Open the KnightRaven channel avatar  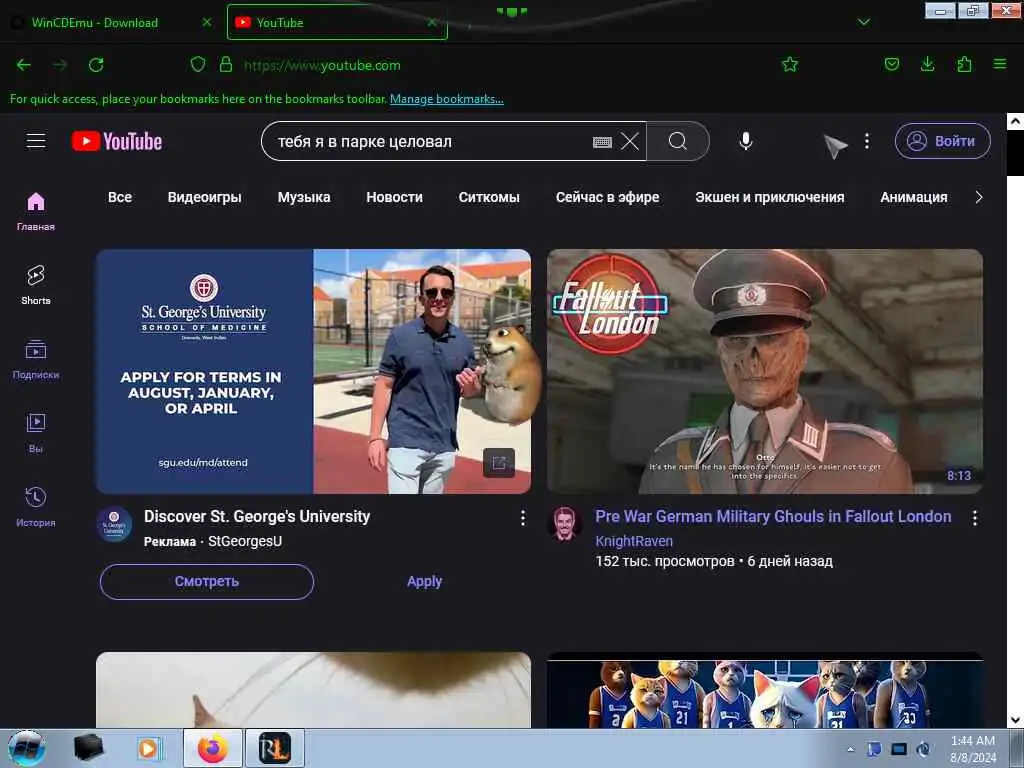pyautogui.click(x=565, y=524)
